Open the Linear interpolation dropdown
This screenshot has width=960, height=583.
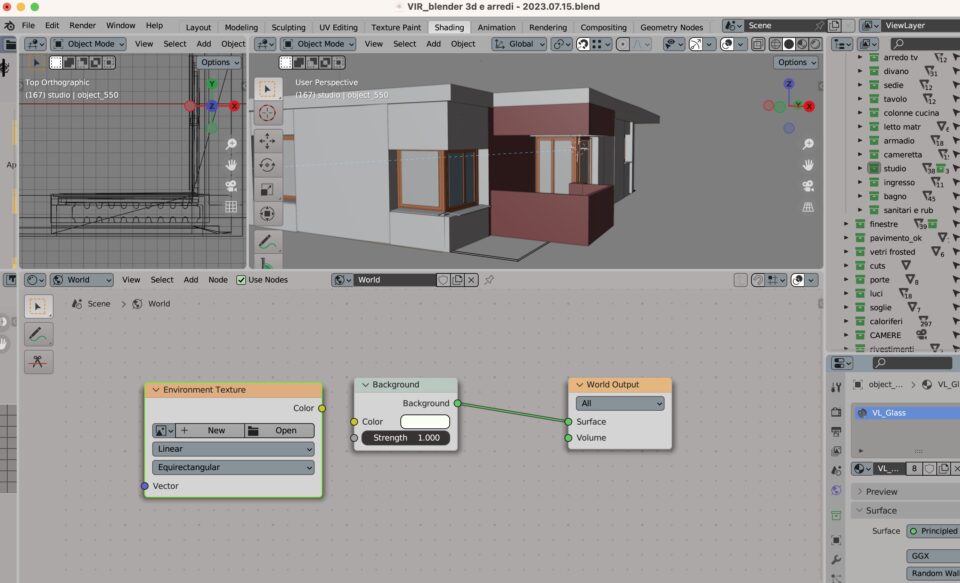click(233, 449)
